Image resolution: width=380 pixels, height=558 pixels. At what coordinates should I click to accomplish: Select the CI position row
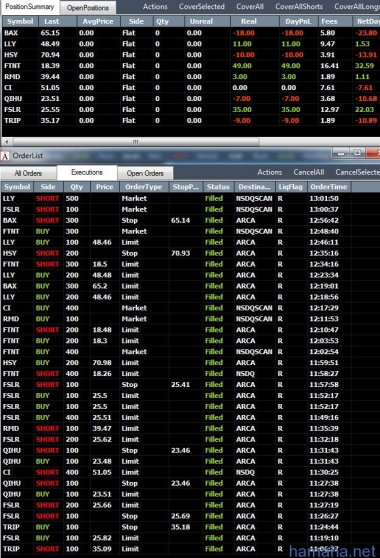click(191, 88)
